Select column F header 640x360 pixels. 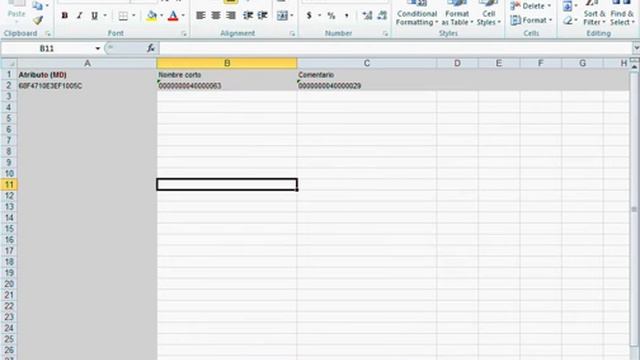click(540, 63)
